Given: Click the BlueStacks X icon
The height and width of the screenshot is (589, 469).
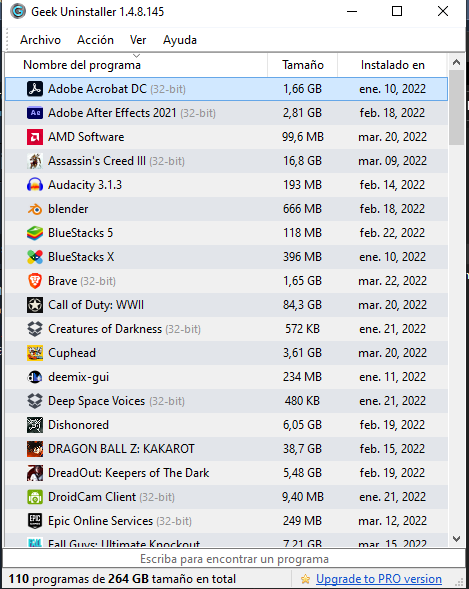Looking at the screenshot, I should pos(35,257).
